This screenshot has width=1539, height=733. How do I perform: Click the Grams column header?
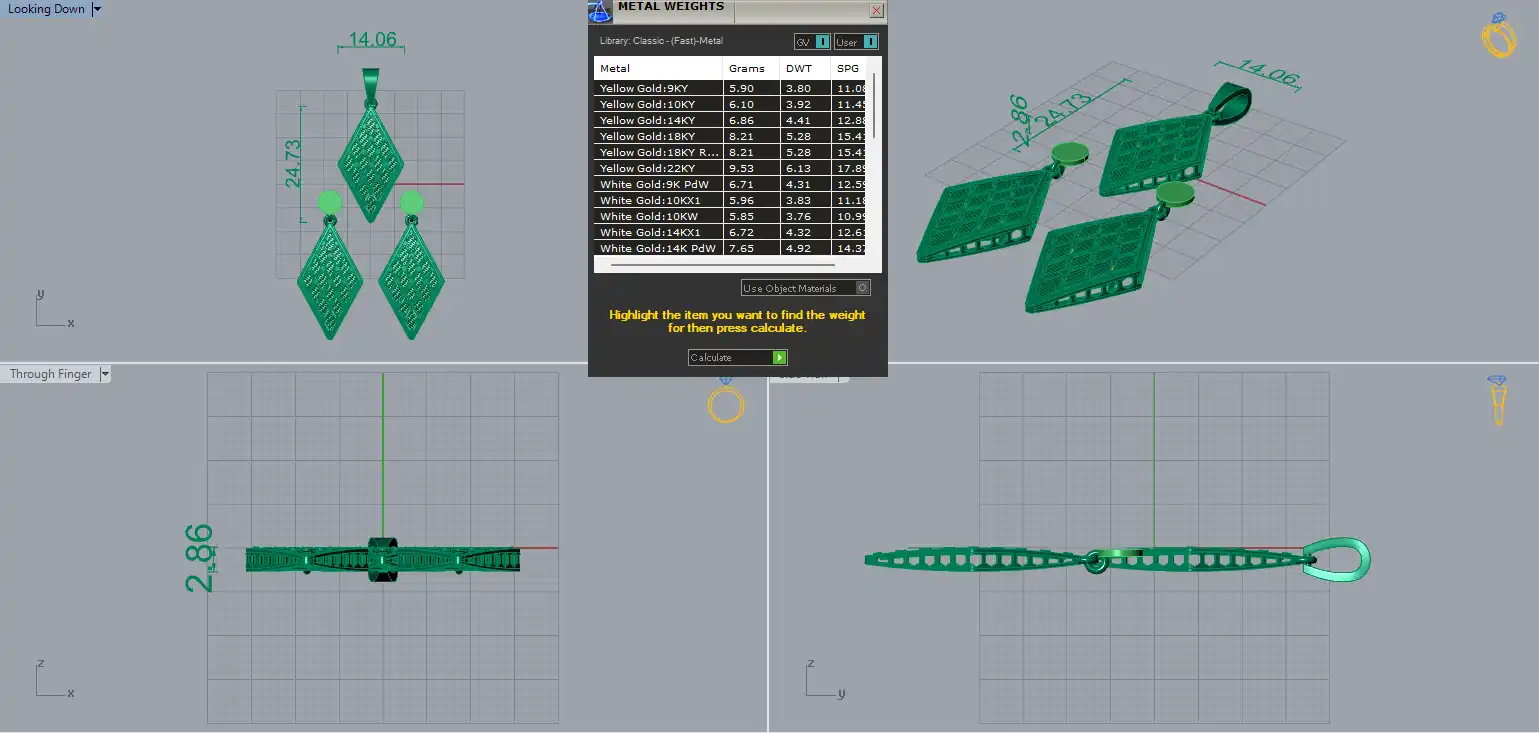[751, 69]
